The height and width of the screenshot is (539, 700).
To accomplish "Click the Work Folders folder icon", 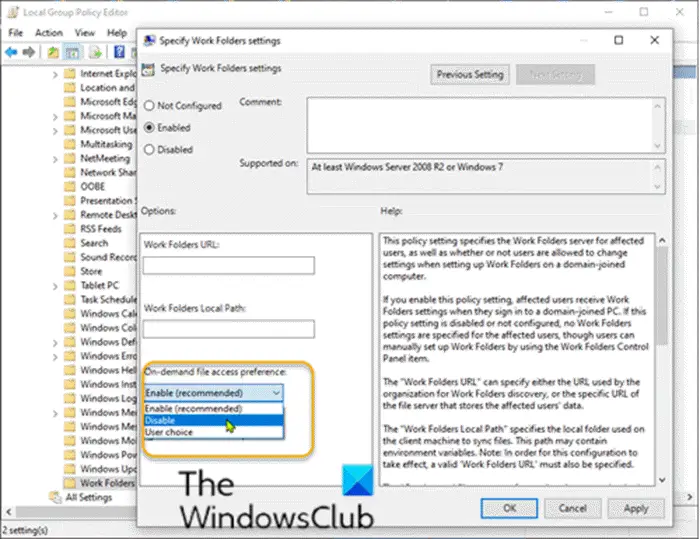I will click(x=70, y=483).
